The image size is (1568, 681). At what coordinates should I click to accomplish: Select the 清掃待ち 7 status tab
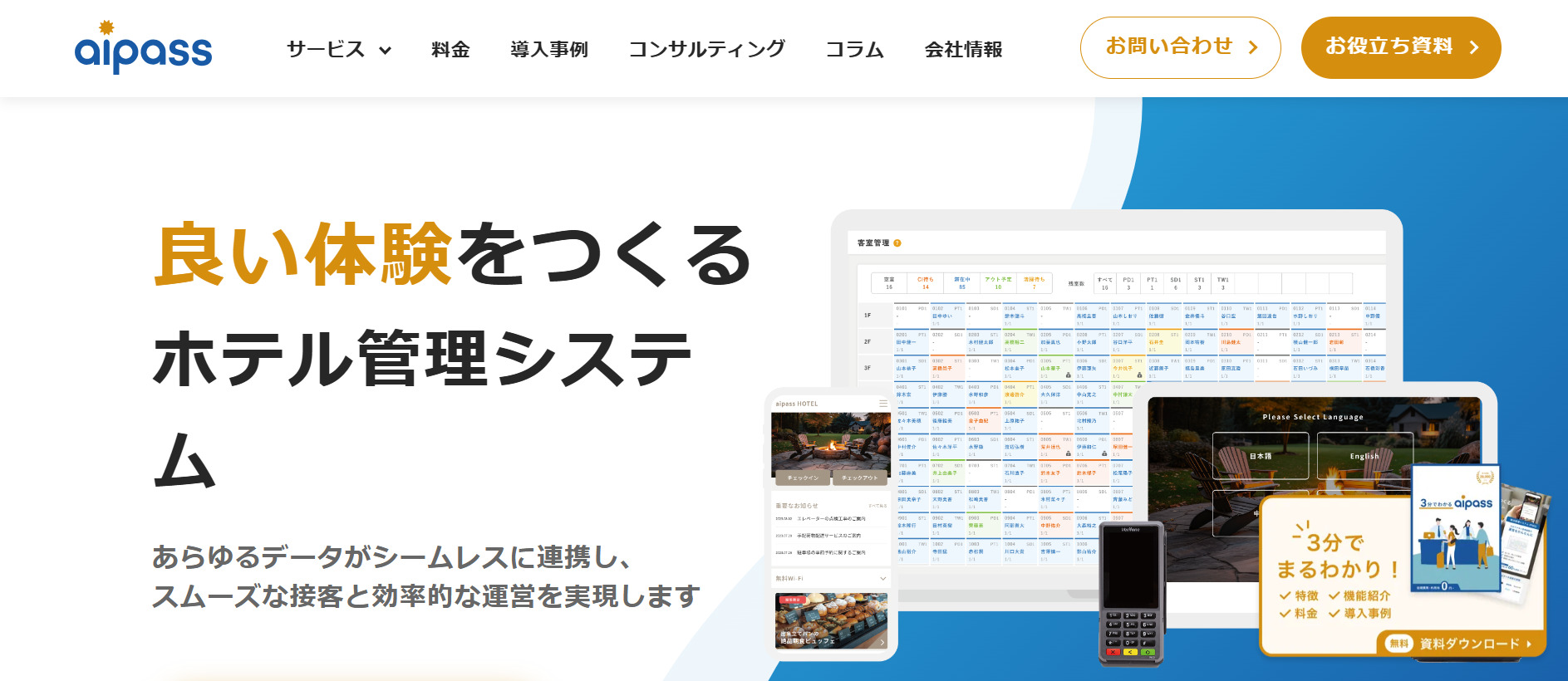tap(1035, 283)
